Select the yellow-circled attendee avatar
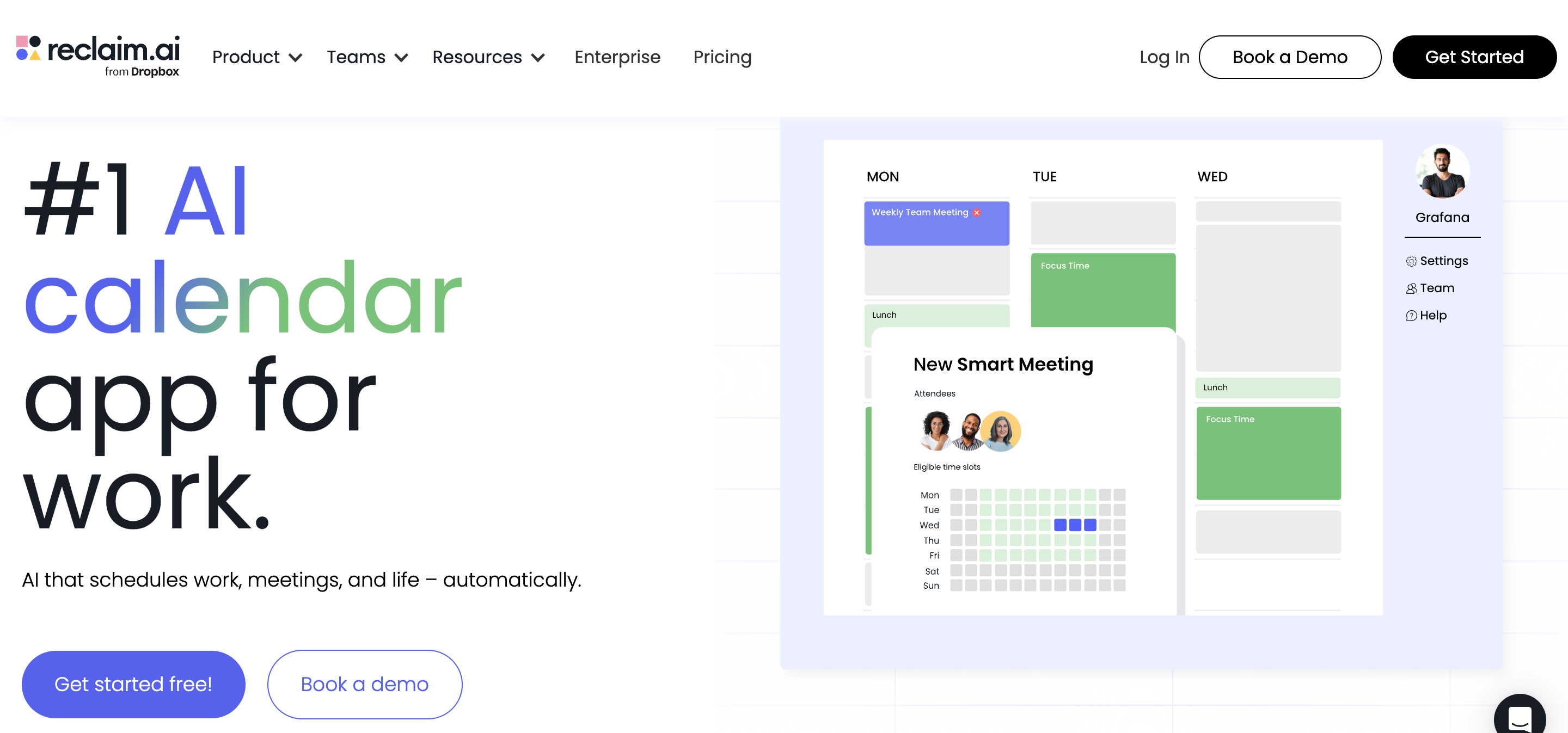Image resolution: width=1568 pixels, height=733 pixels. click(1001, 432)
